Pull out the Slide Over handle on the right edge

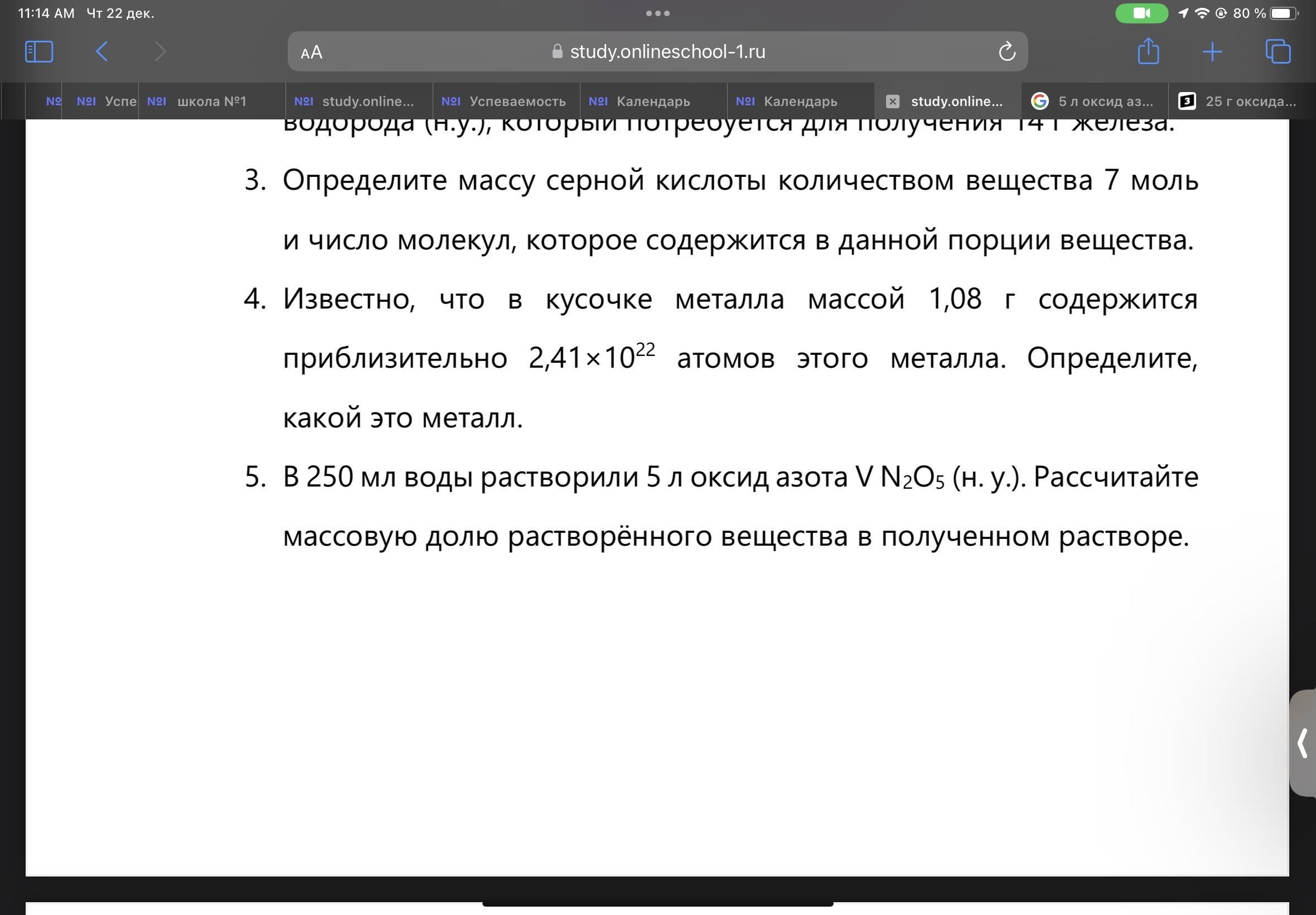click(1303, 743)
